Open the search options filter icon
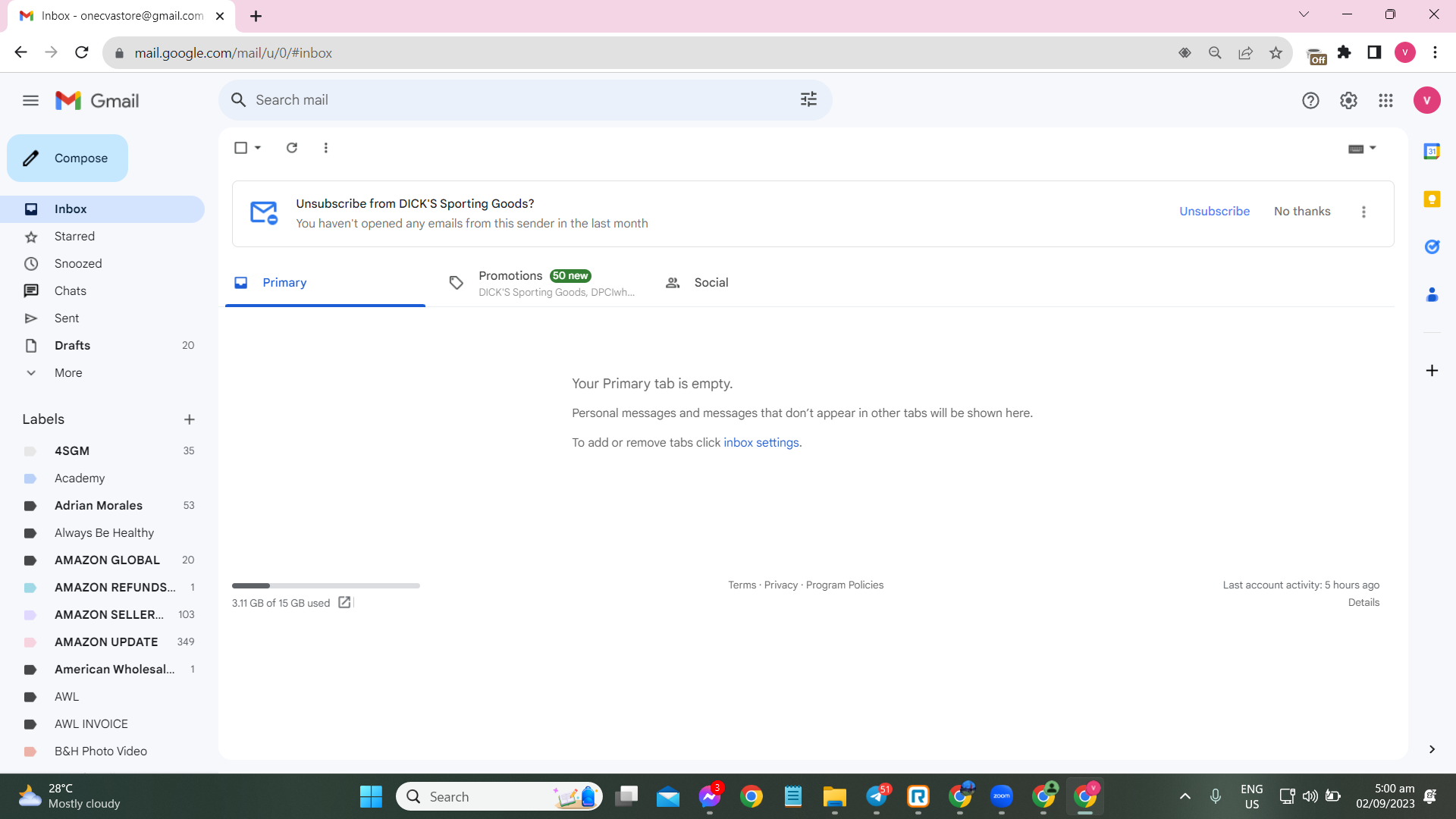This screenshot has width=1456, height=819. point(808,99)
